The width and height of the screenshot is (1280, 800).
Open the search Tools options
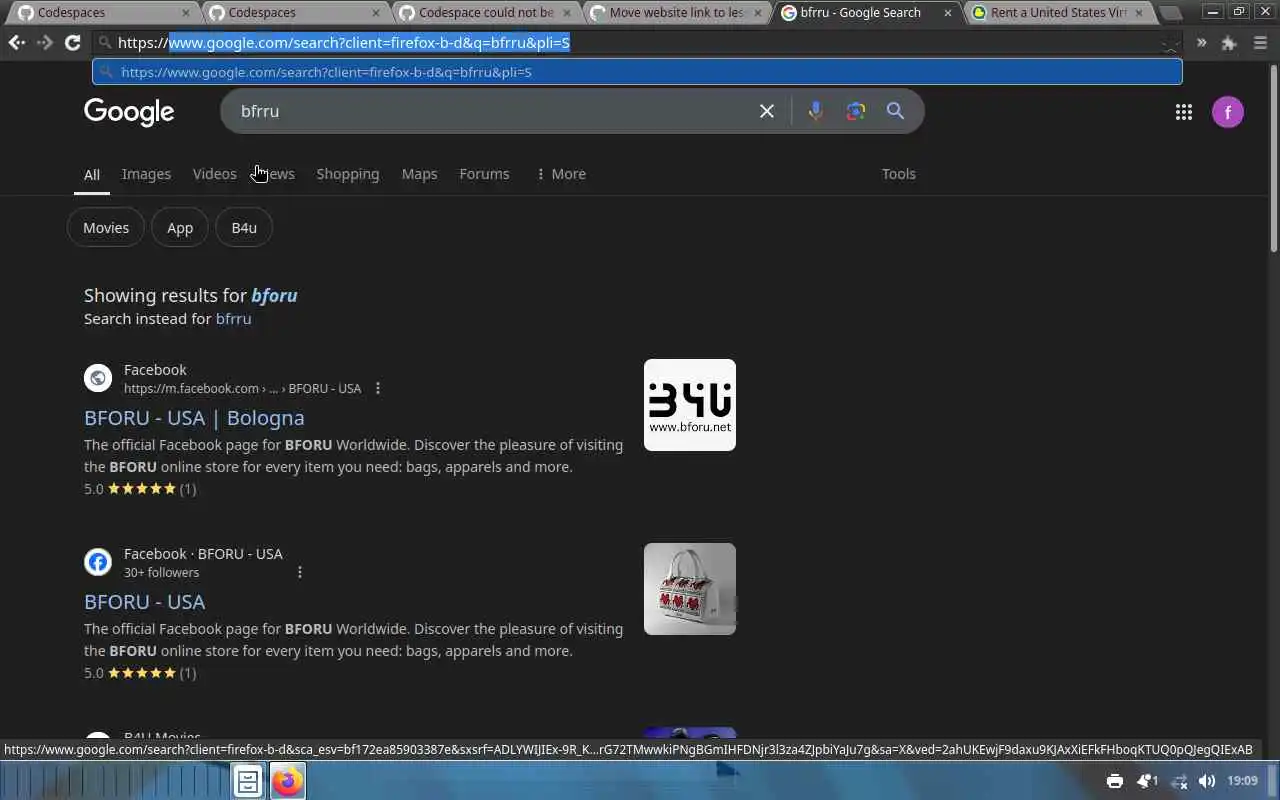pyautogui.click(x=898, y=174)
